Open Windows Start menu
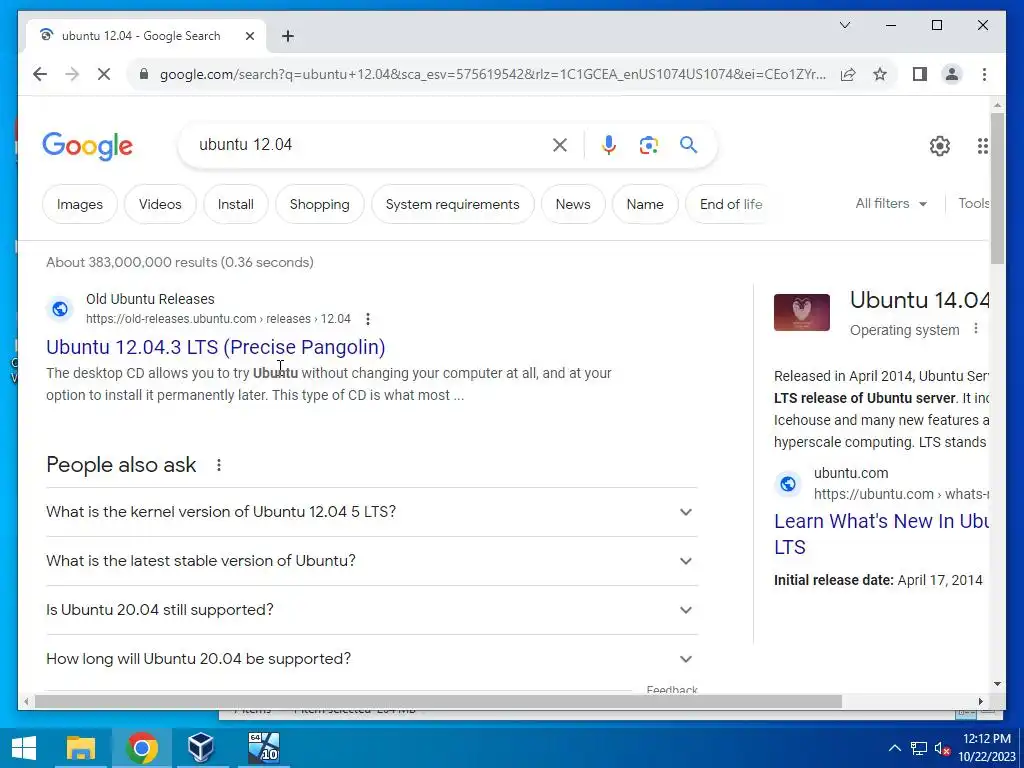Viewport: 1024px width, 768px height. [x=24, y=748]
